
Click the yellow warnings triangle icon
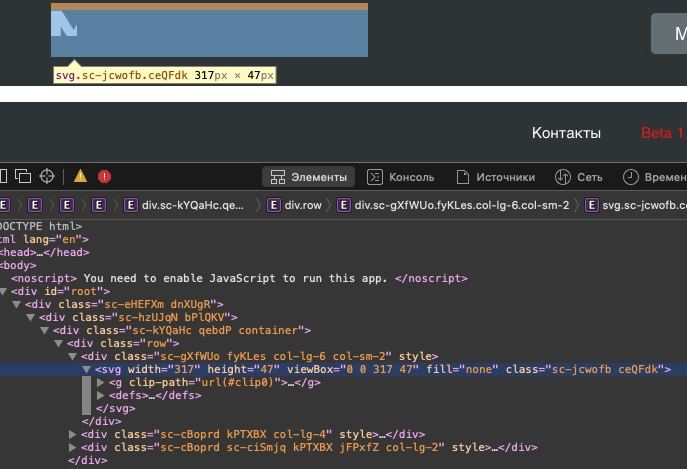click(x=80, y=177)
